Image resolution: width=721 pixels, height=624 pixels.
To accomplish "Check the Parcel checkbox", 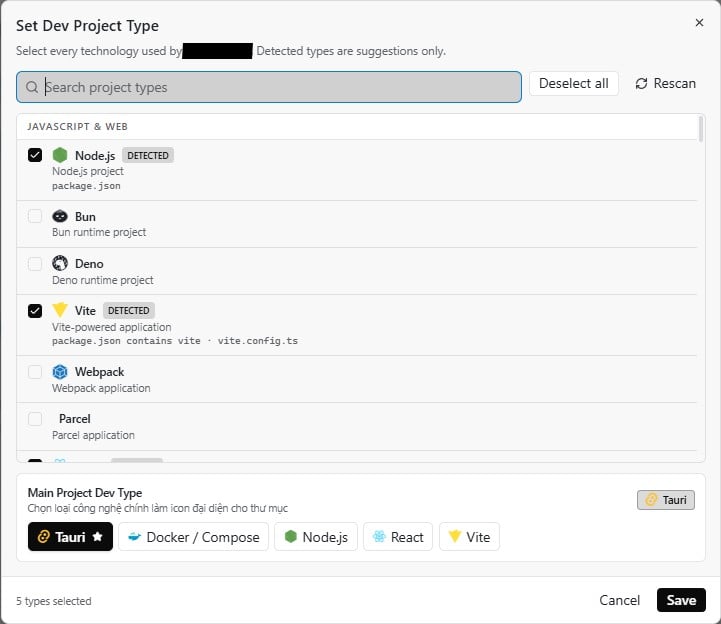I will pos(35,419).
